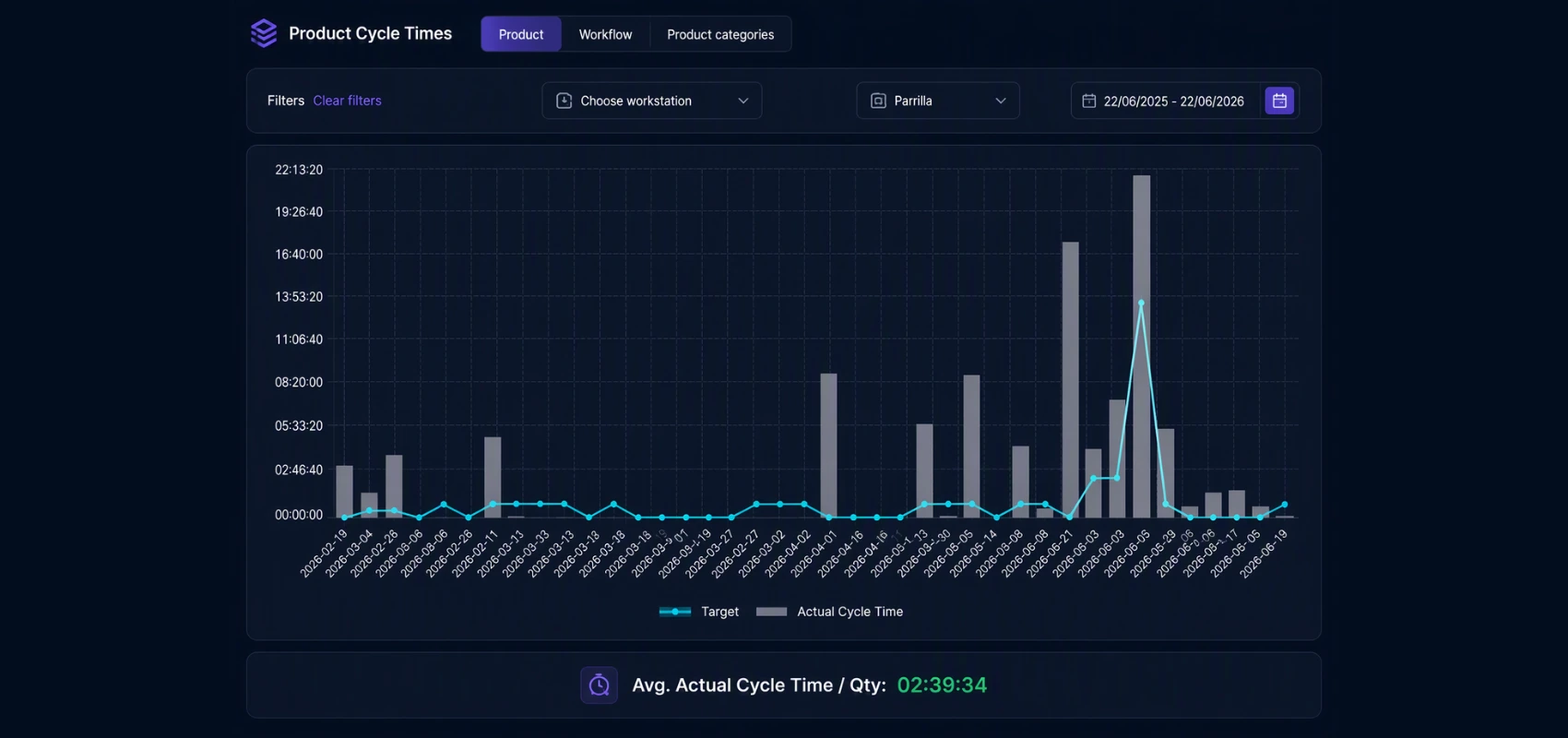The height and width of the screenshot is (738, 1568).
Task: Click the 02:39:34 average value
Action: (x=942, y=685)
